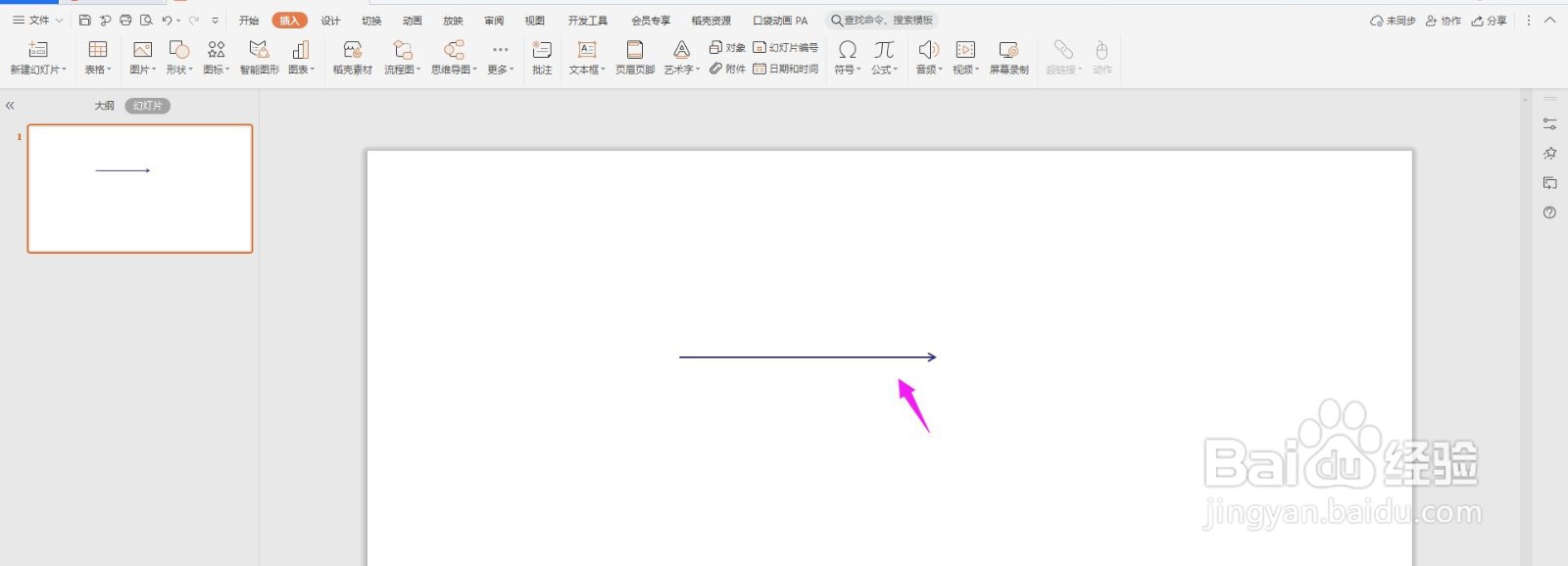Click the Redo arrow icon
The width and height of the screenshot is (1568, 566).
click(x=194, y=21)
